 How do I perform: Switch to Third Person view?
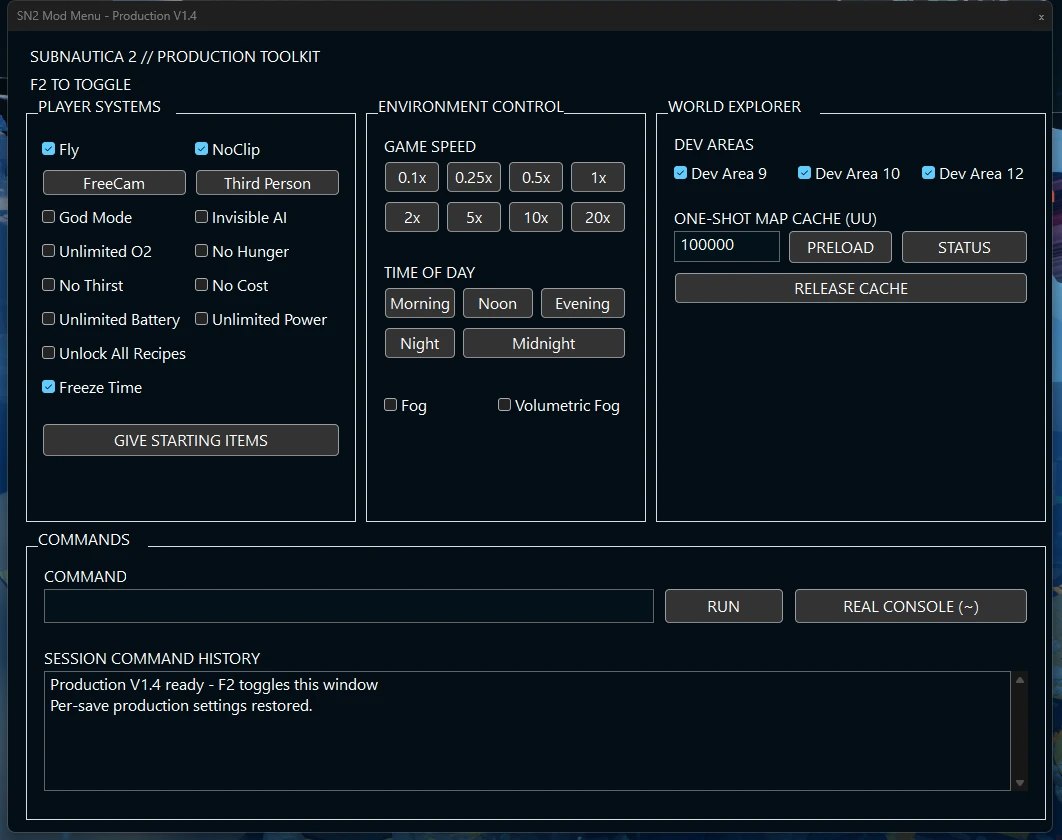tap(267, 183)
